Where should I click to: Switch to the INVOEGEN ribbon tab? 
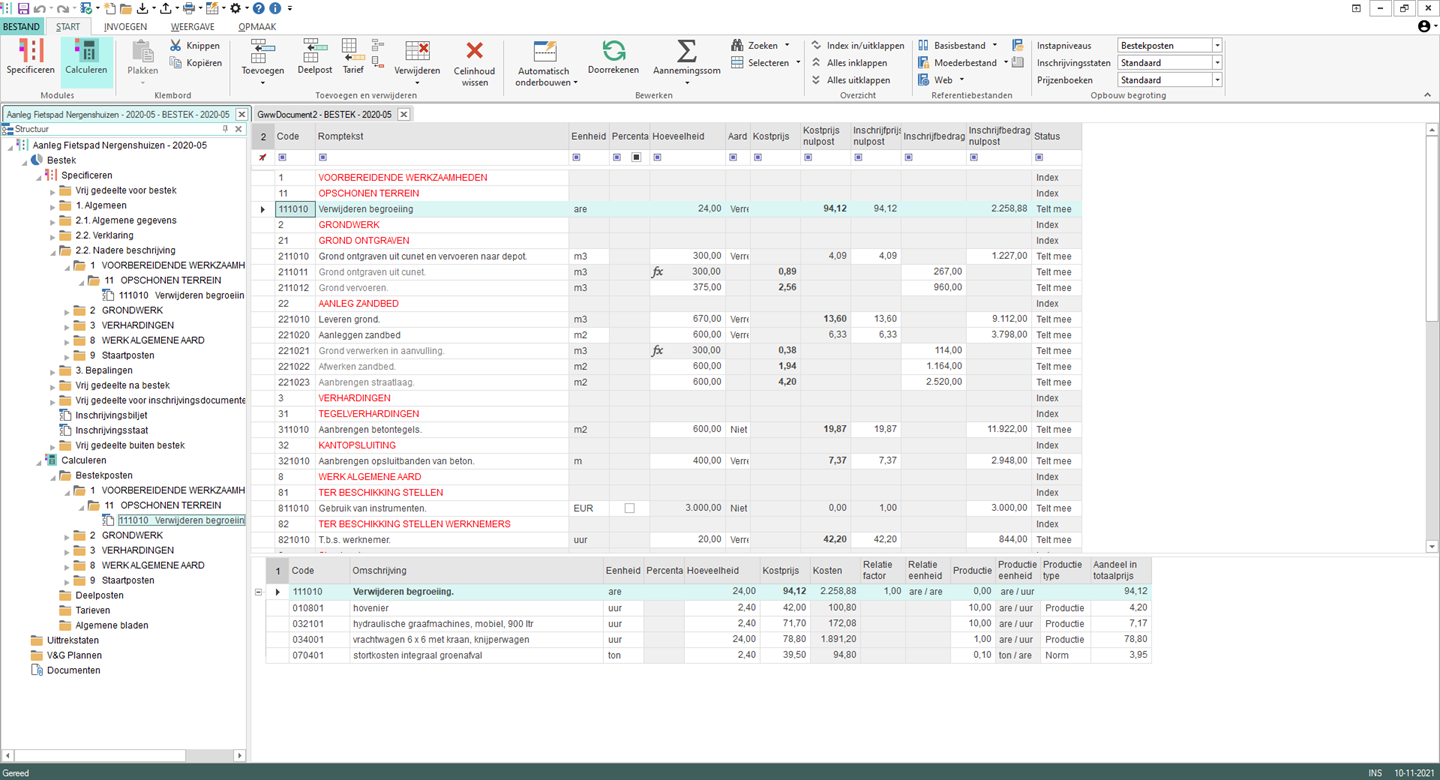coord(125,27)
